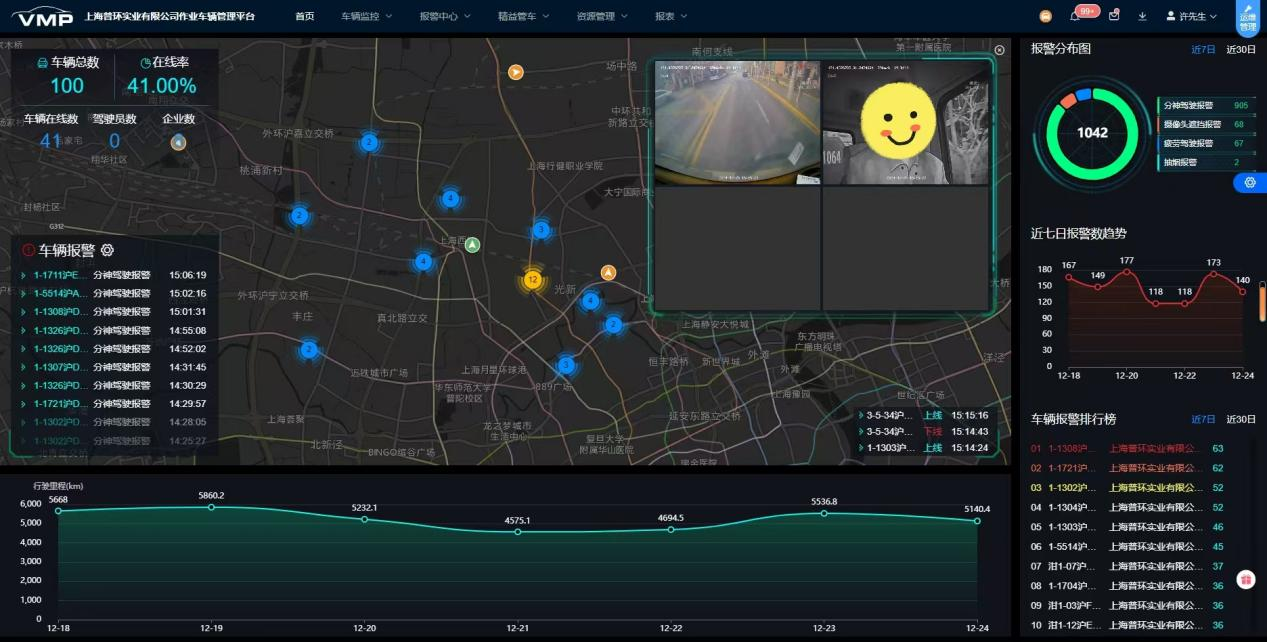The width and height of the screenshot is (1267, 642).
Task: Select 近7日 in 报警分布图 panel
Action: point(1203,49)
